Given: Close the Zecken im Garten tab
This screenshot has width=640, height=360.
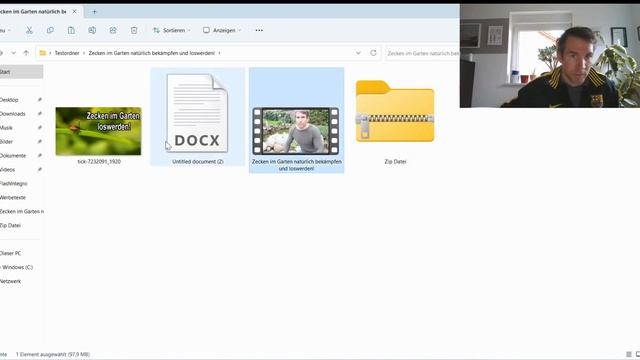Looking at the screenshot, I should 74,12.
